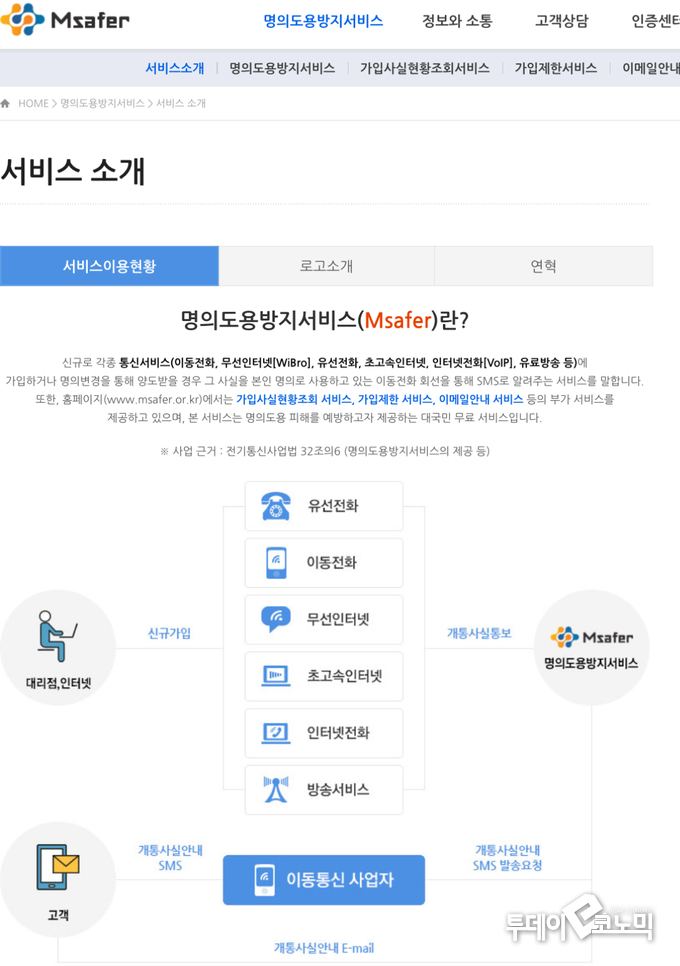Select the 유선전화 telephone icon

tap(275, 506)
